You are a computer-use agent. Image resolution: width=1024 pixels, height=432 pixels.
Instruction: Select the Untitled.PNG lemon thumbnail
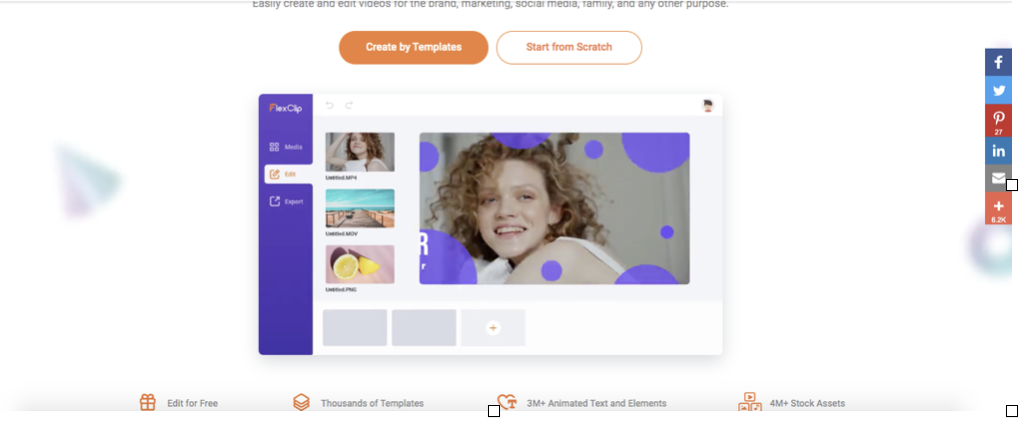click(360, 264)
